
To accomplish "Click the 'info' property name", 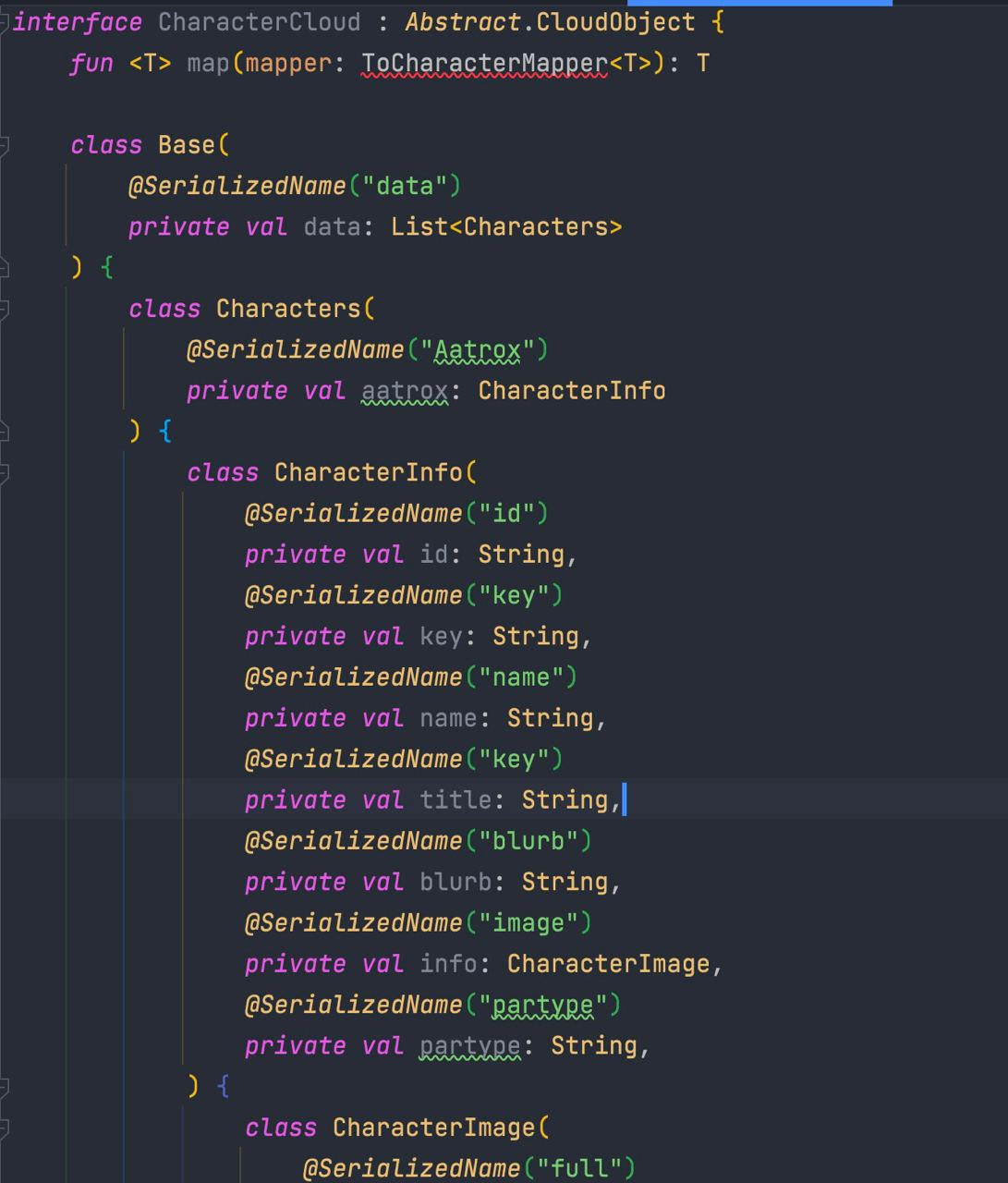I will [448, 964].
